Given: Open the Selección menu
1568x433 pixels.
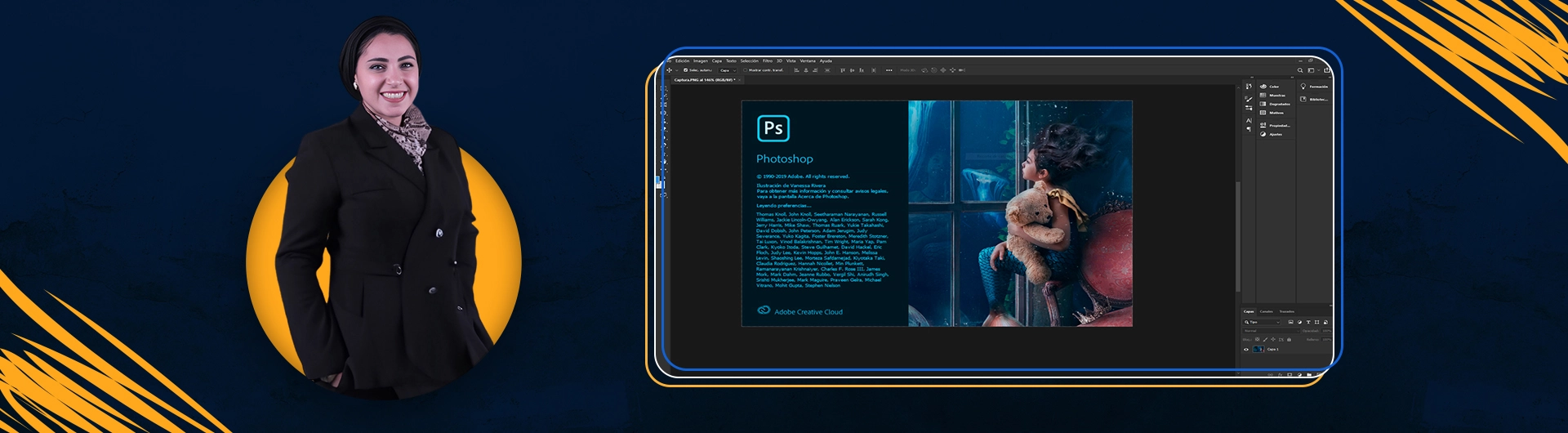Looking at the screenshot, I should point(750,60).
